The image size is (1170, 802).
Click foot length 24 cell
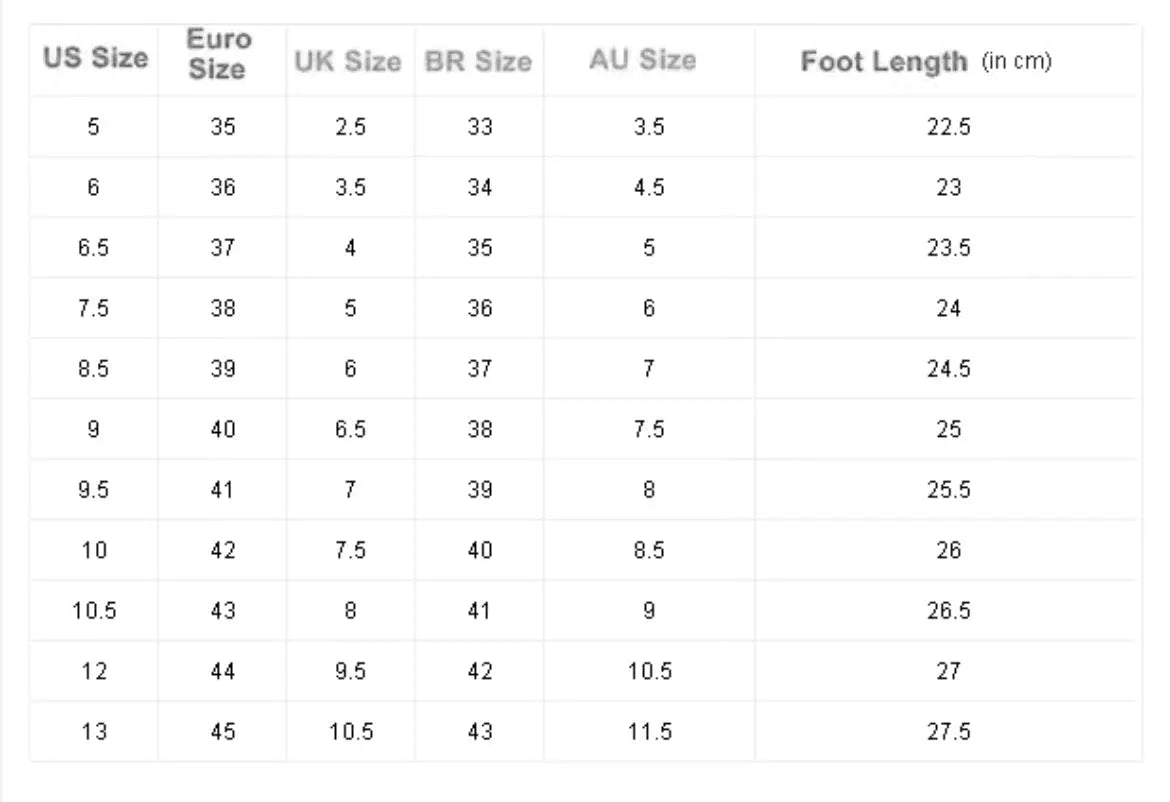[948, 308]
